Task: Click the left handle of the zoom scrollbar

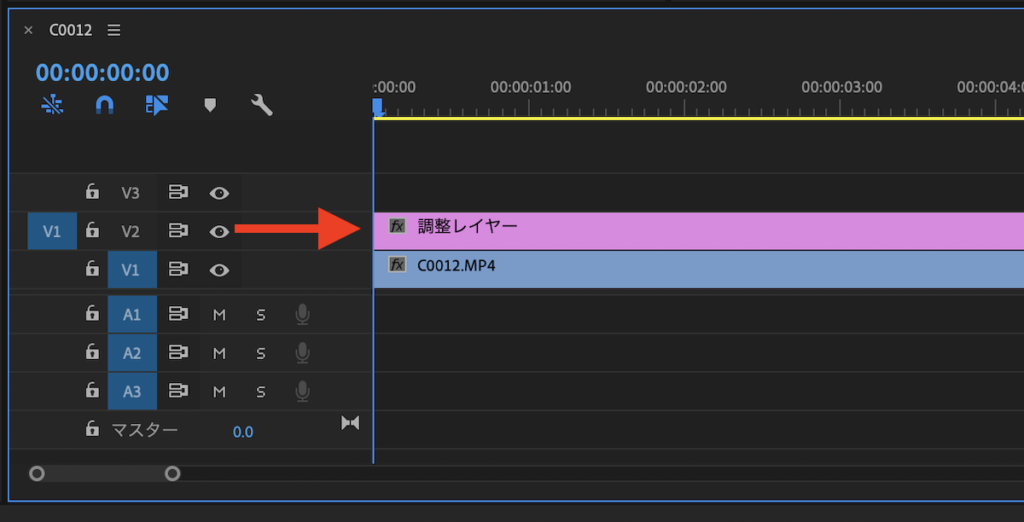Action: coord(37,473)
